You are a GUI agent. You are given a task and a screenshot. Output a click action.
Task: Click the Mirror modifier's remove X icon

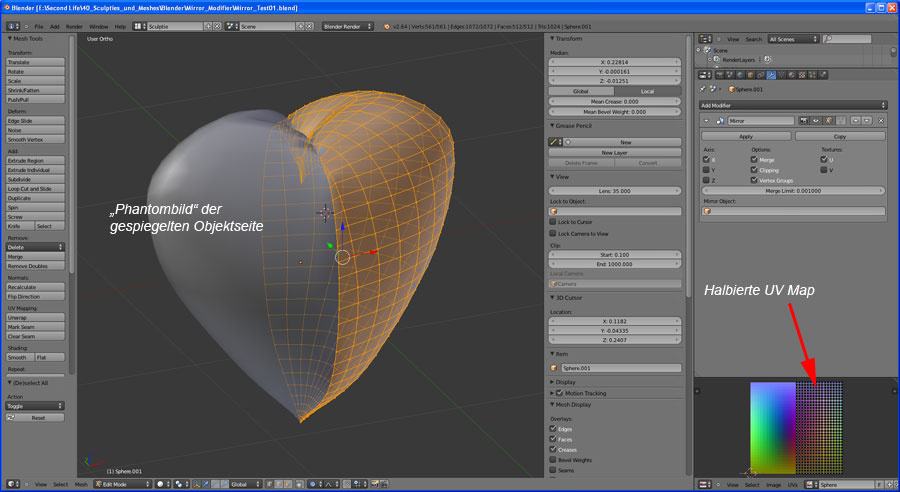pos(880,120)
